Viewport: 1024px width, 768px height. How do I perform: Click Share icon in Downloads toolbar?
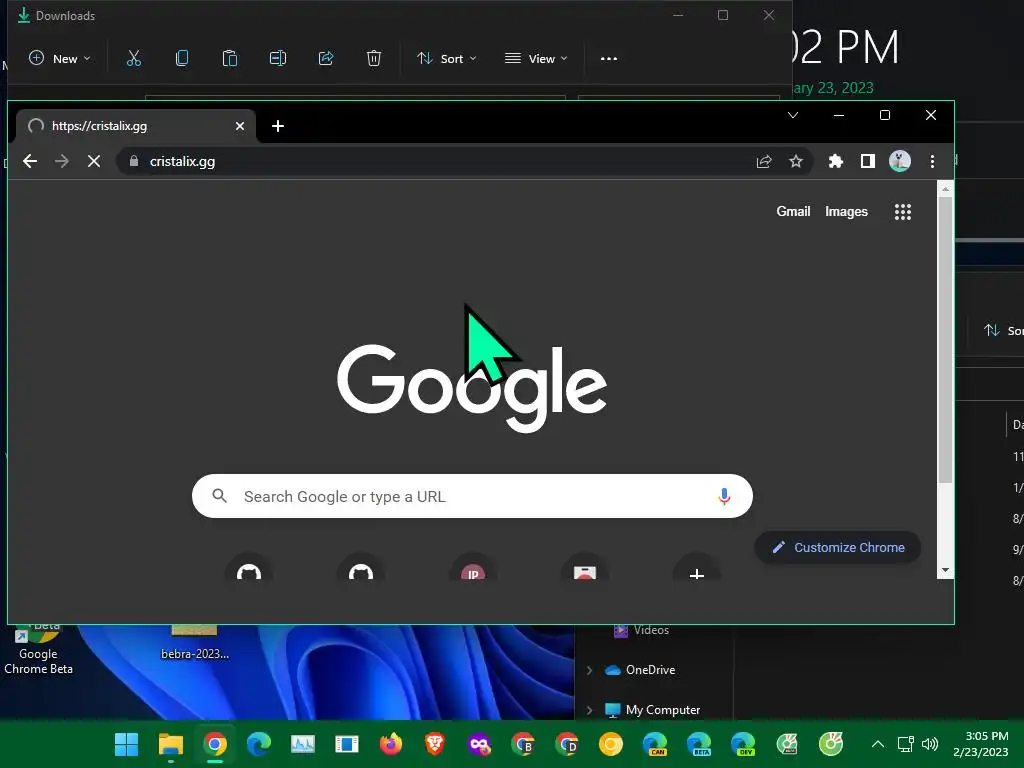point(326,59)
